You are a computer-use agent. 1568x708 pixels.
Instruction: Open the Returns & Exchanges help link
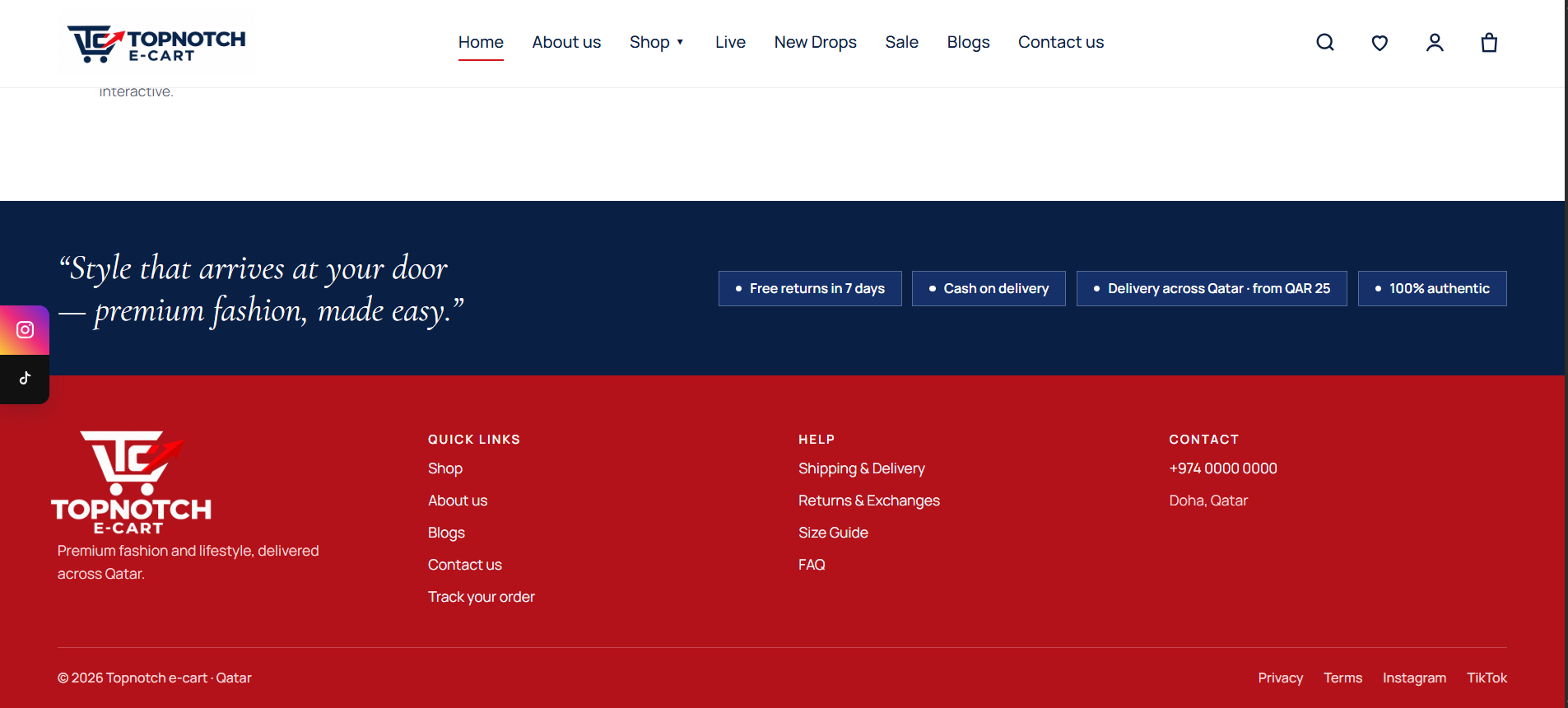(x=869, y=501)
